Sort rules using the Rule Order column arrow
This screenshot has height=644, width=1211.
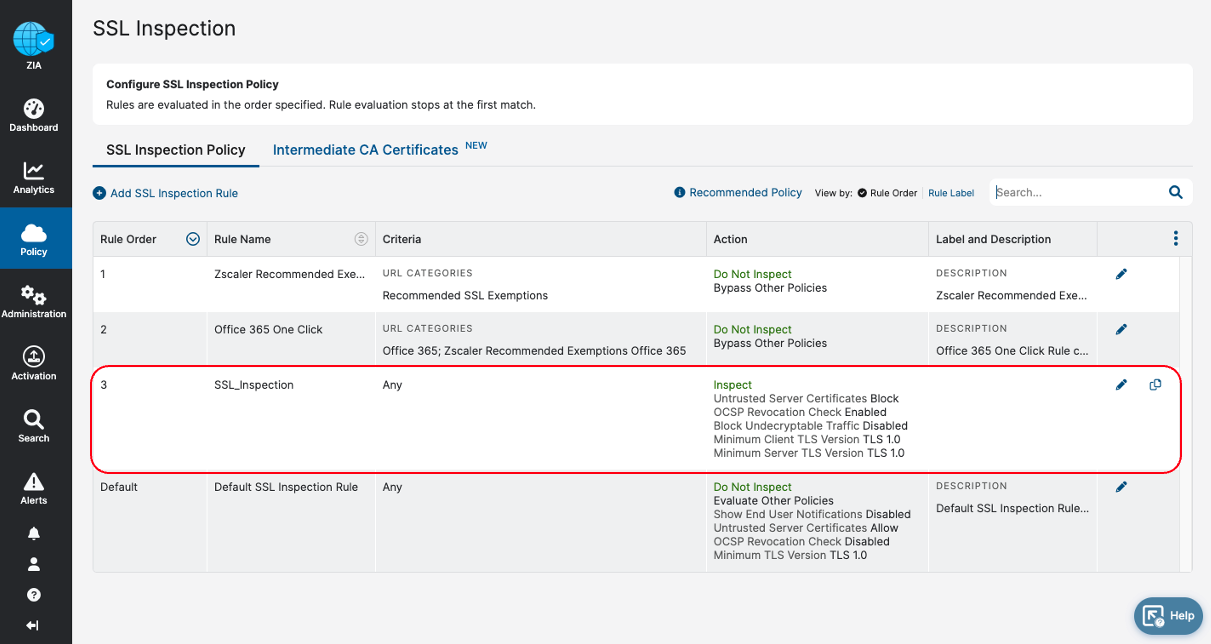click(193, 239)
